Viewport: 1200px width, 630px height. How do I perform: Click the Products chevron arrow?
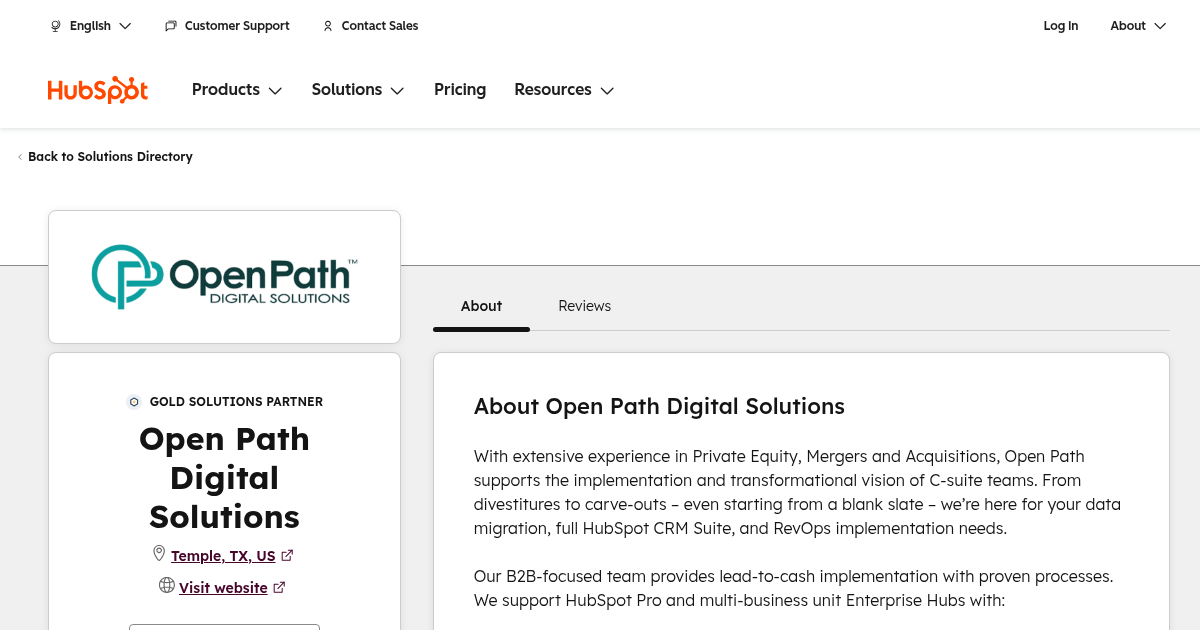(x=275, y=91)
